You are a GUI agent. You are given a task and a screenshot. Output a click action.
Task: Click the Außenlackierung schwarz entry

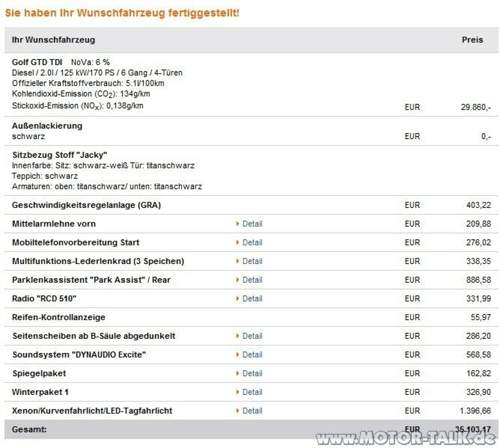click(x=47, y=131)
